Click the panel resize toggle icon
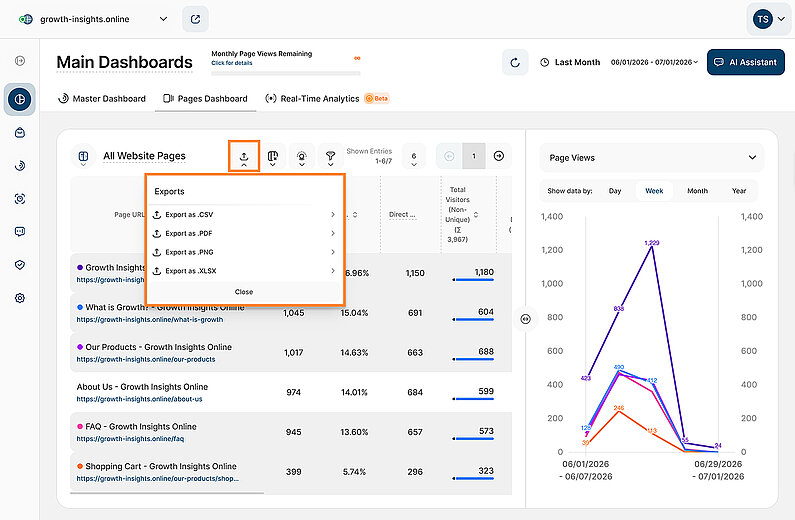Screen dimensions: 795x520 (x=526, y=319)
